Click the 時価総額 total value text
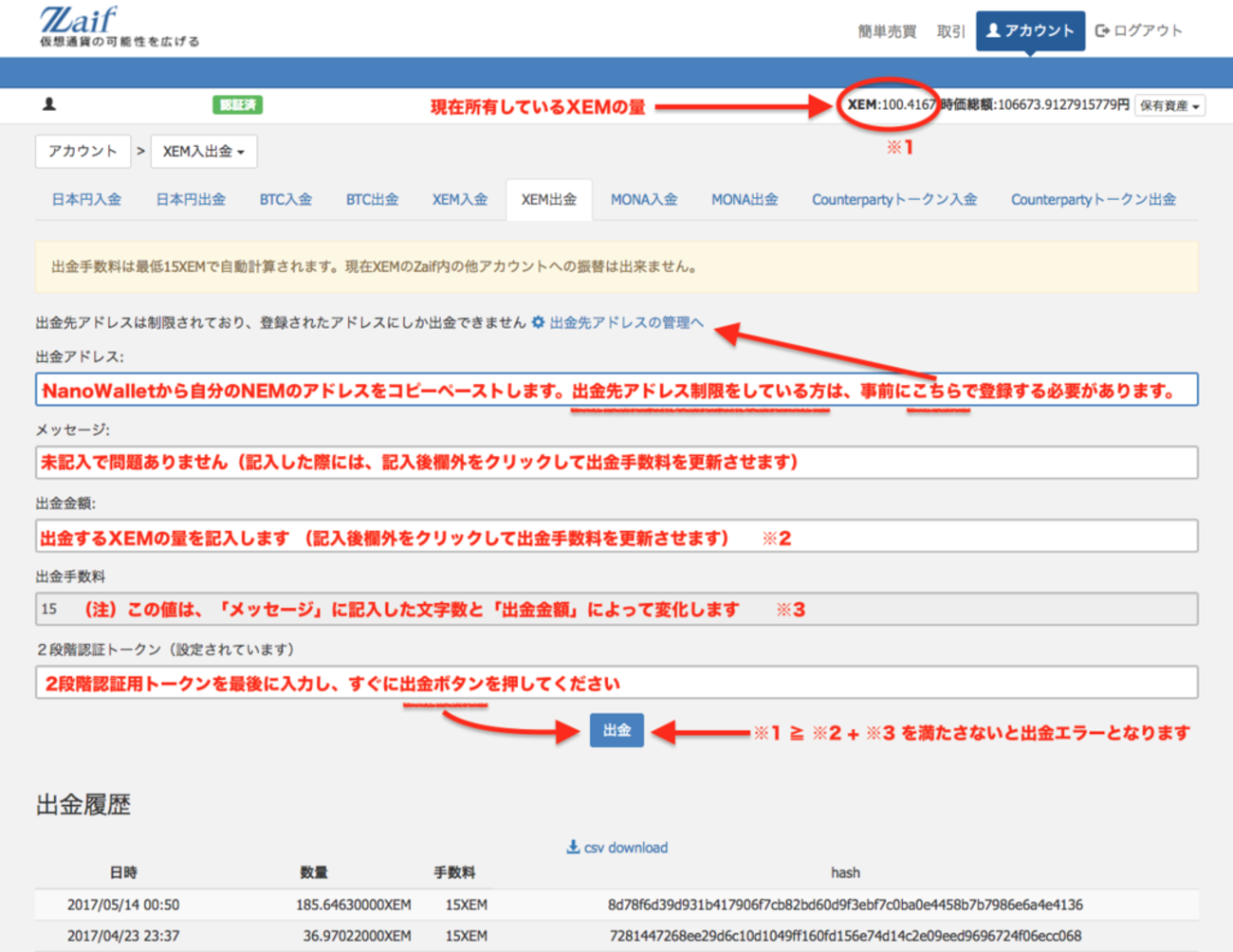Image resolution: width=1233 pixels, height=952 pixels. [1034, 104]
